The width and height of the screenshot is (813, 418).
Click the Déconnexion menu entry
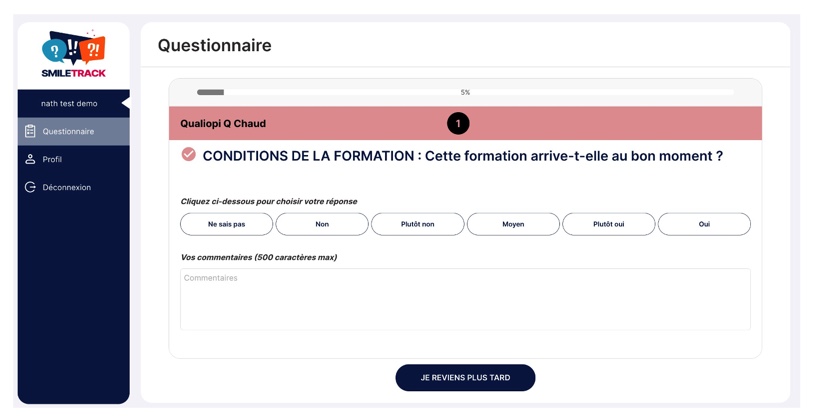pos(74,187)
